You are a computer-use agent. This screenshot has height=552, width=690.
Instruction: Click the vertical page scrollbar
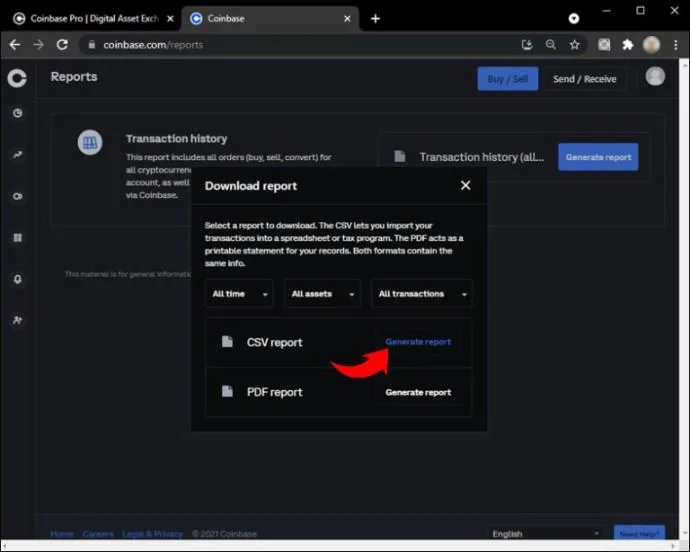(684, 299)
